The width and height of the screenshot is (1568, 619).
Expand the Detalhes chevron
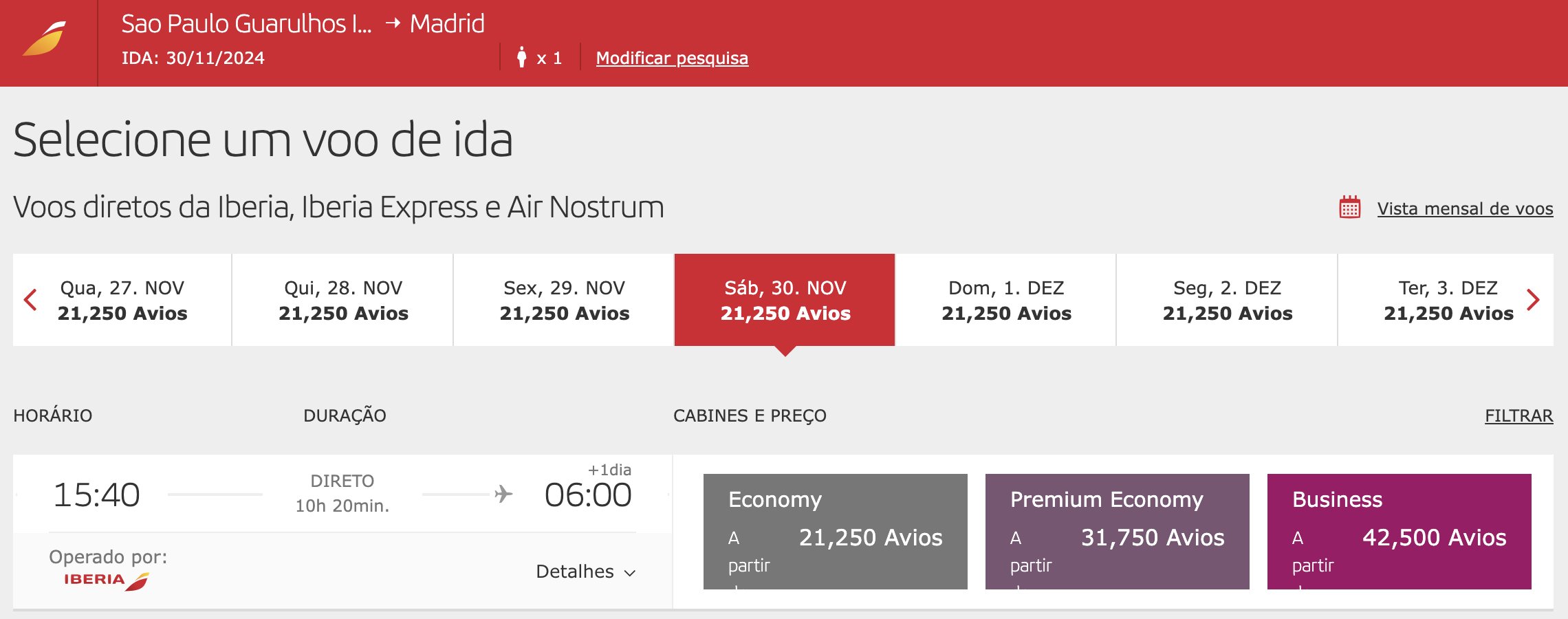(x=629, y=573)
